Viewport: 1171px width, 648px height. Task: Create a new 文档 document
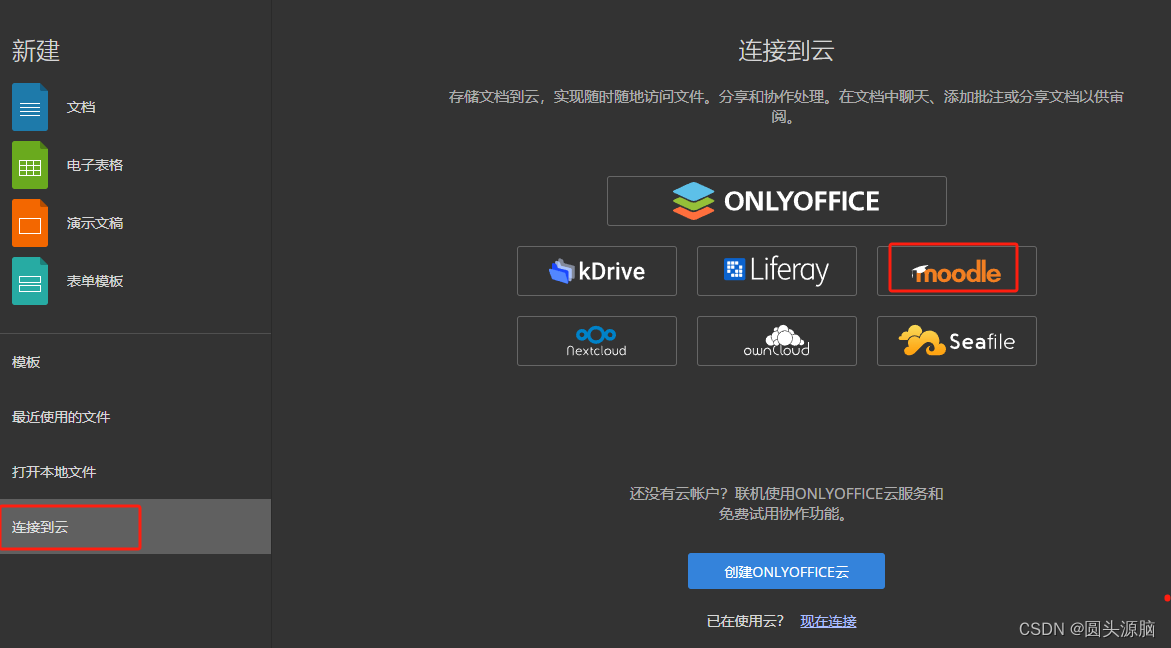pyautogui.click(x=81, y=108)
